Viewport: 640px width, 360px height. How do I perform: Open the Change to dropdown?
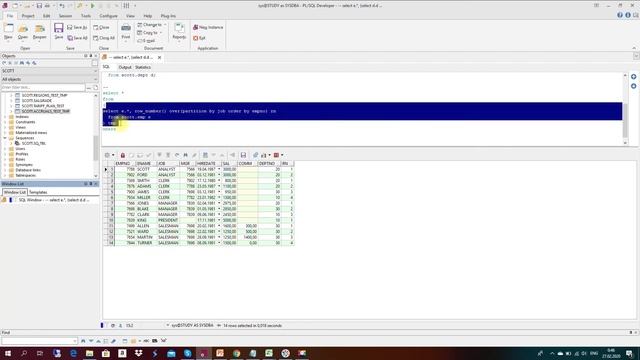pos(151,25)
